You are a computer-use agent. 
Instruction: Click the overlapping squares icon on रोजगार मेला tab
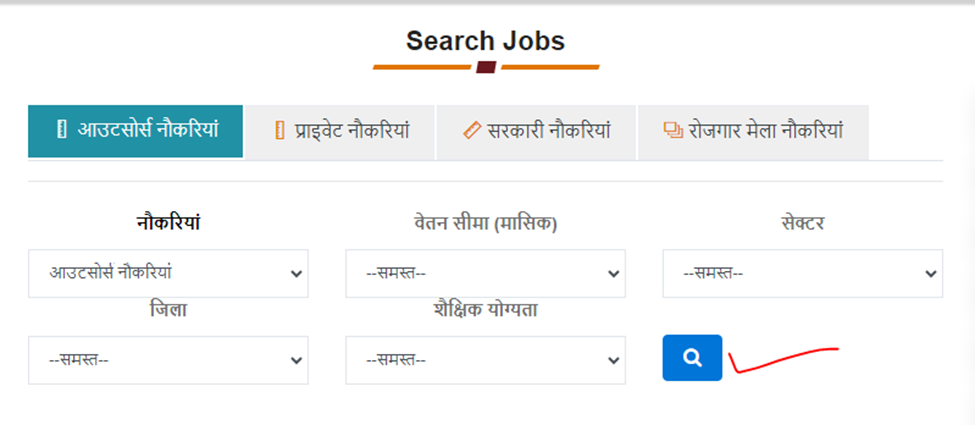(673, 131)
